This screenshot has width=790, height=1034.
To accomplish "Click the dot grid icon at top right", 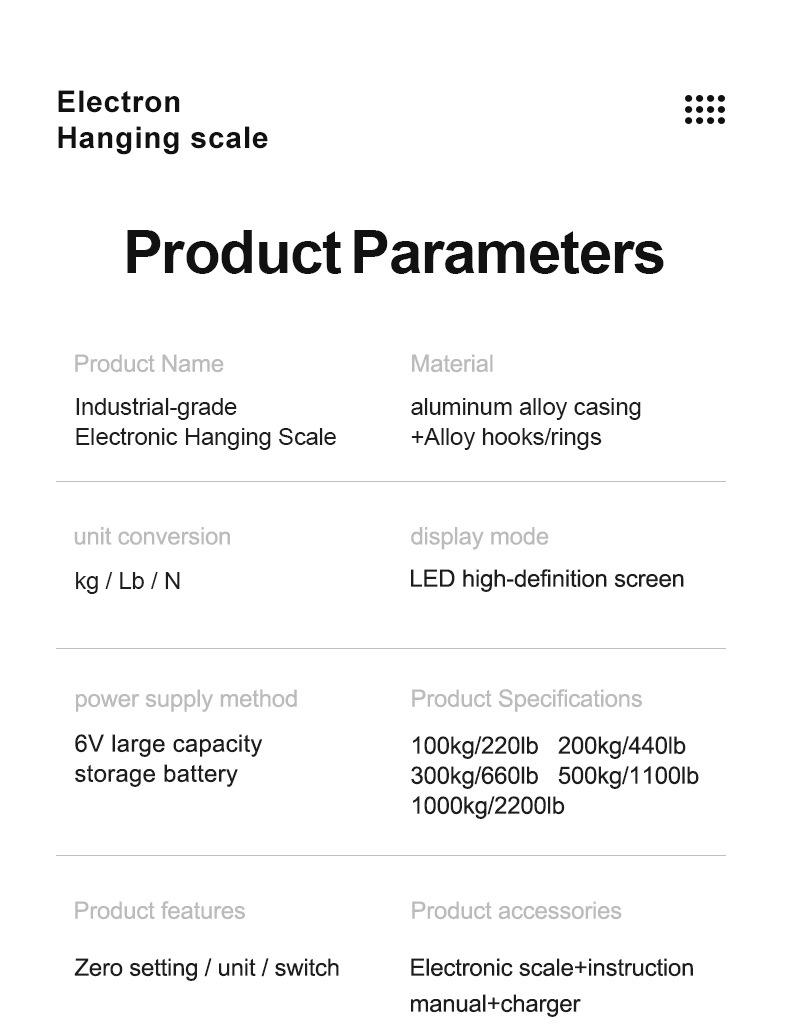I will pos(705,110).
